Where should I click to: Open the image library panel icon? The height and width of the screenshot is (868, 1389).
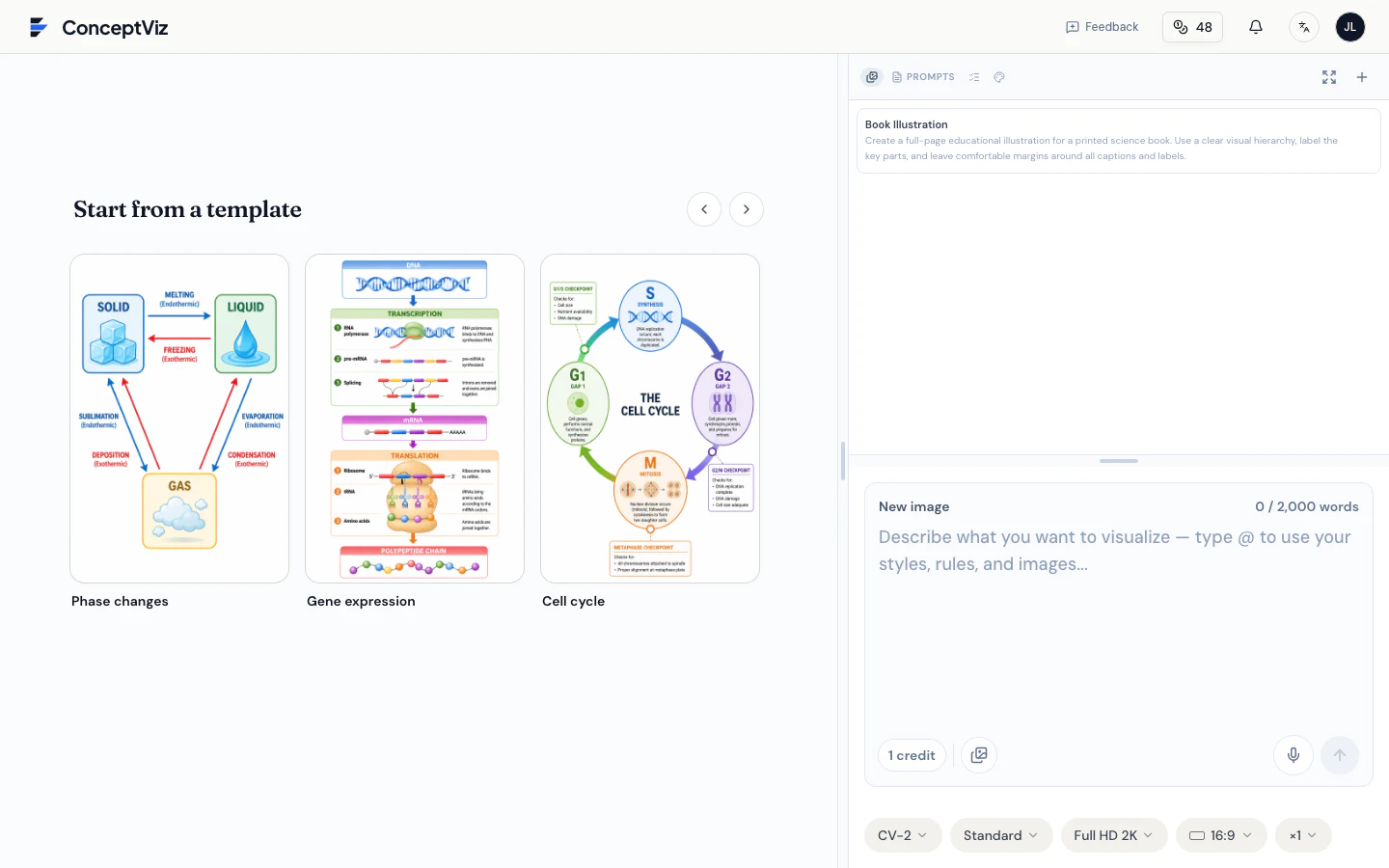click(x=872, y=77)
